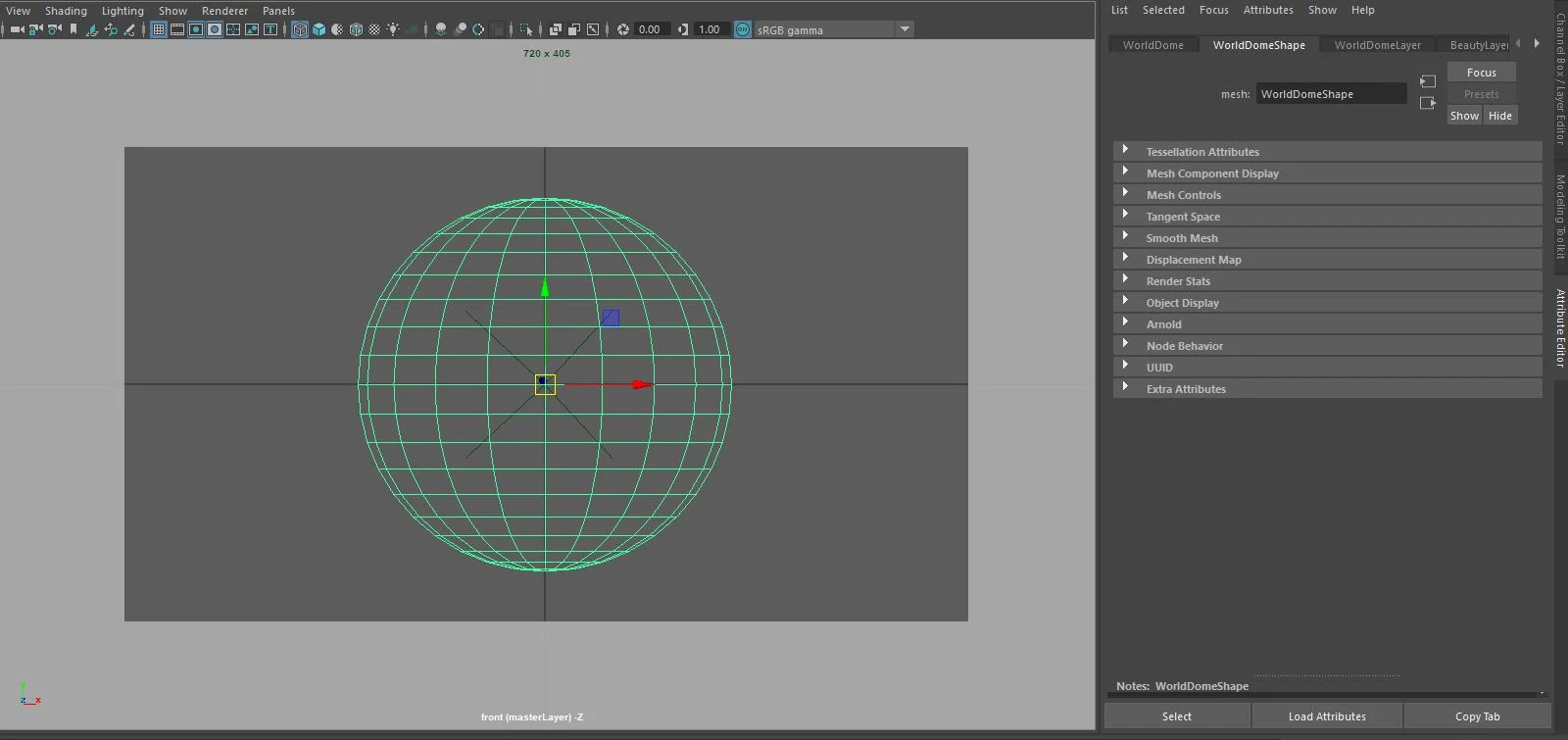Click the camera Bookmarks icon

(x=73, y=29)
